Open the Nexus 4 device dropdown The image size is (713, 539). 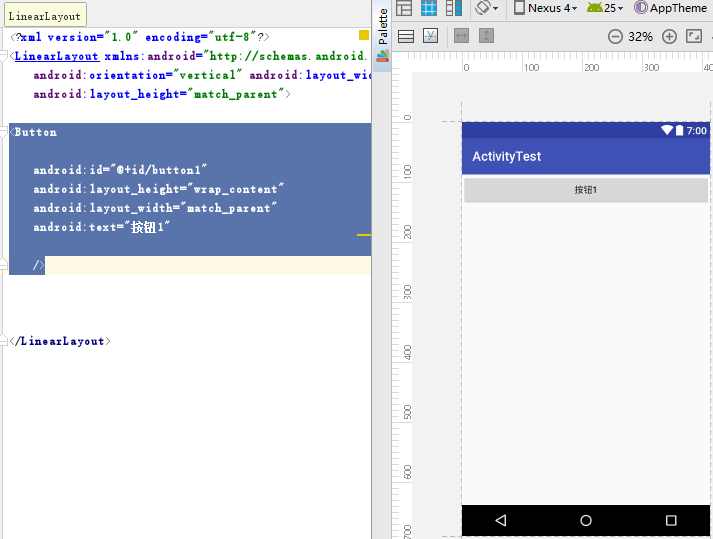tap(546, 8)
